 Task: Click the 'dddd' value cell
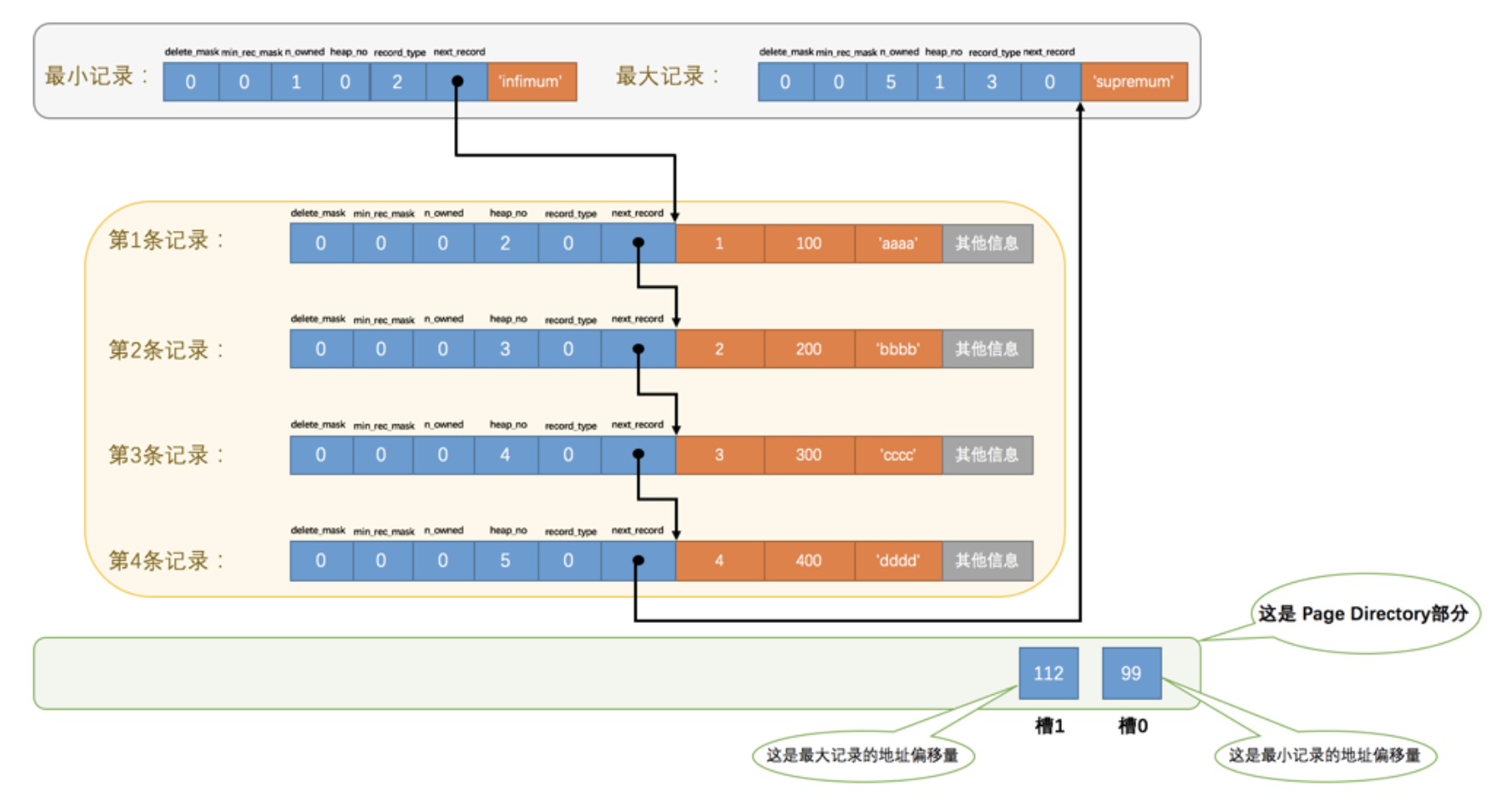pyautogui.click(x=897, y=561)
